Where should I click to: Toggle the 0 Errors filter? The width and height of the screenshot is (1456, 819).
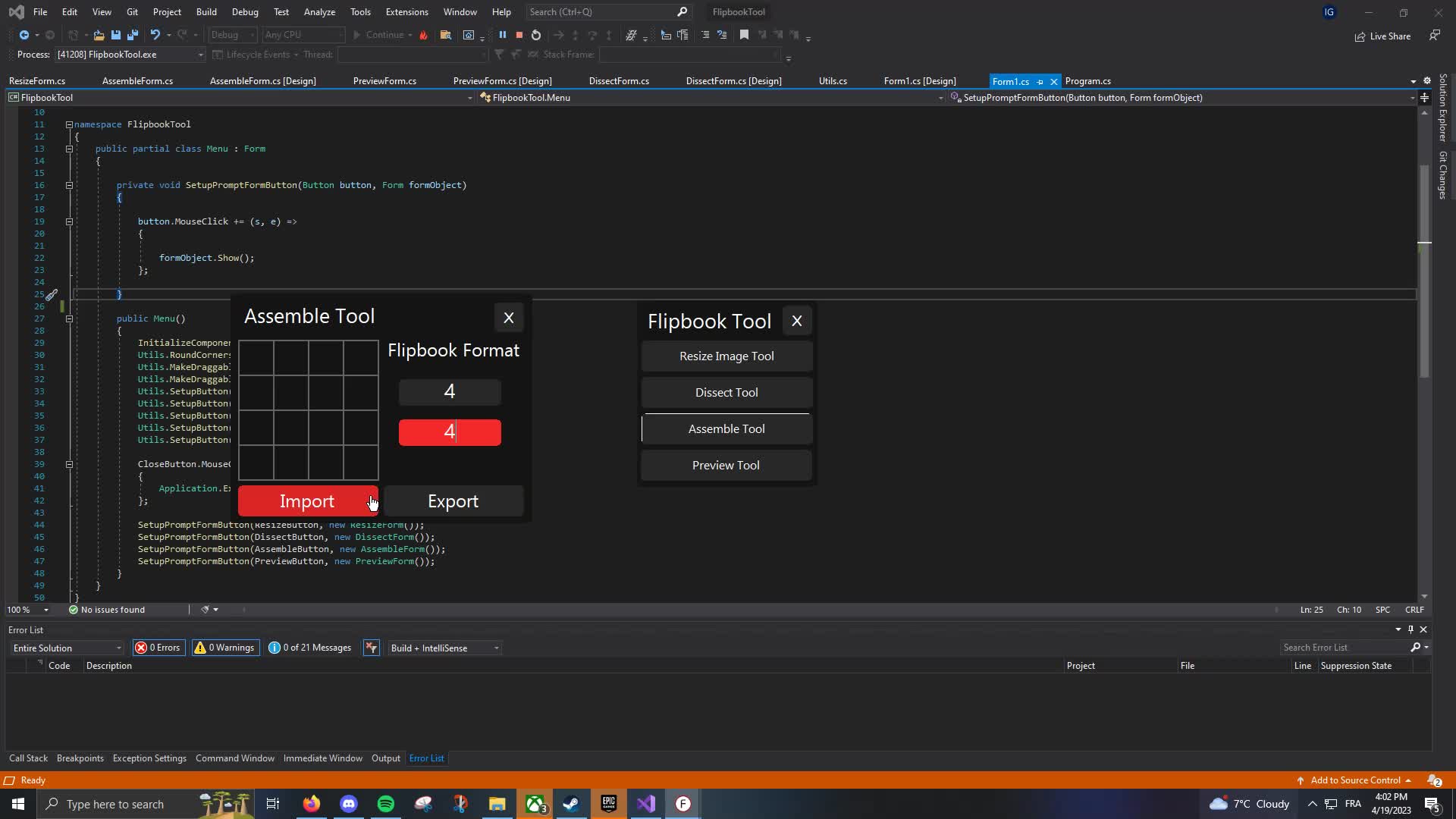[158, 648]
